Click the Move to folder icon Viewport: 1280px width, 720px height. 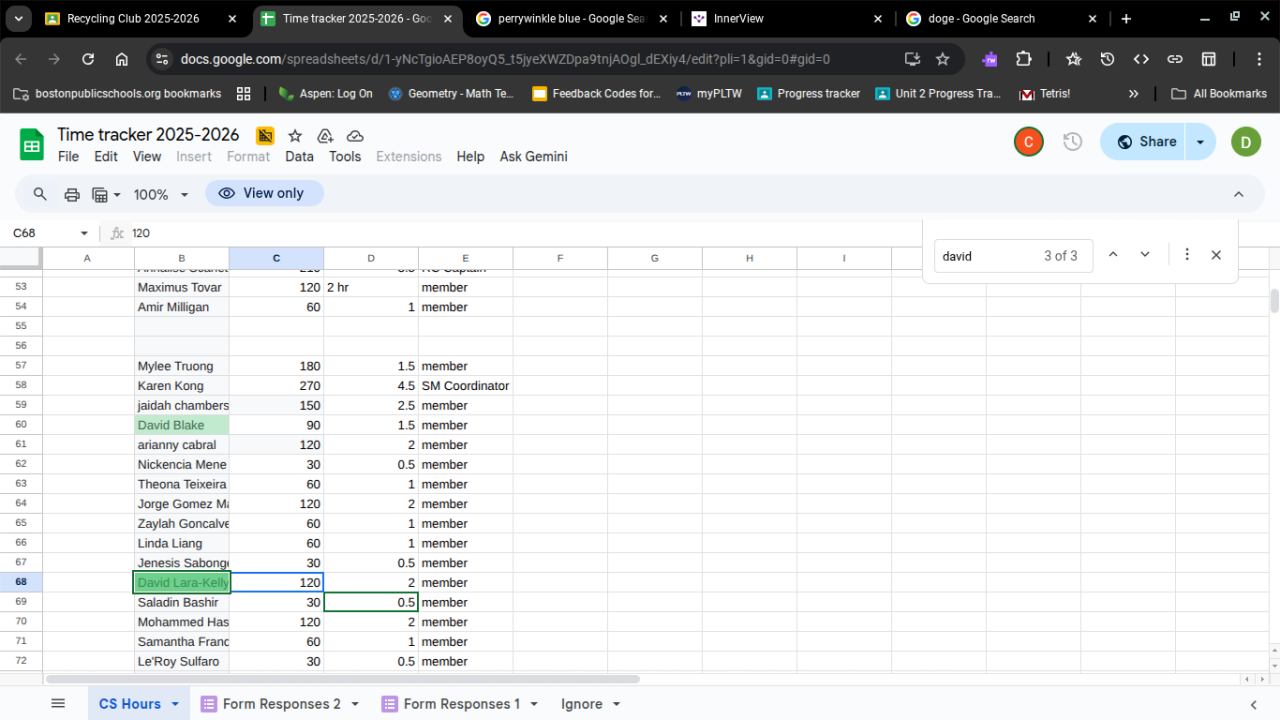tap(325, 136)
